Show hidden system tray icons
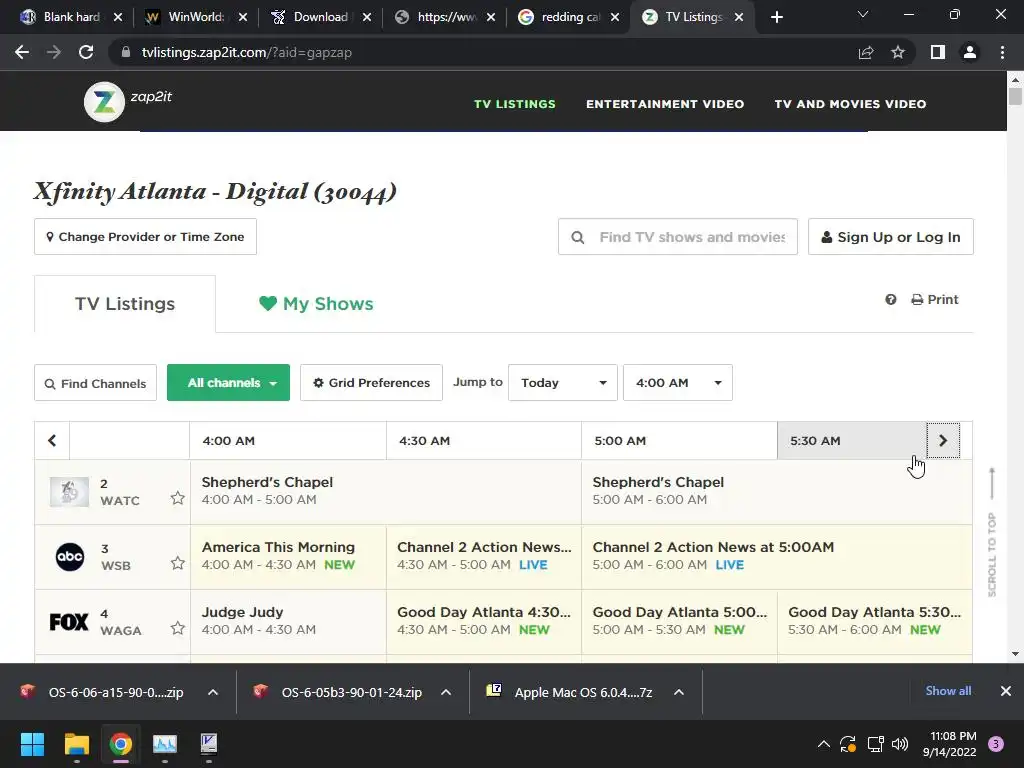This screenshot has width=1024, height=768. click(824, 744)
